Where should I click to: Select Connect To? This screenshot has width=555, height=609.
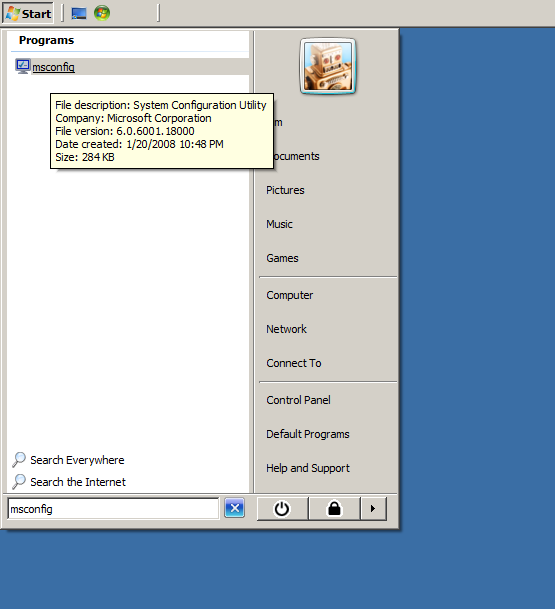[x=294, y=363]
